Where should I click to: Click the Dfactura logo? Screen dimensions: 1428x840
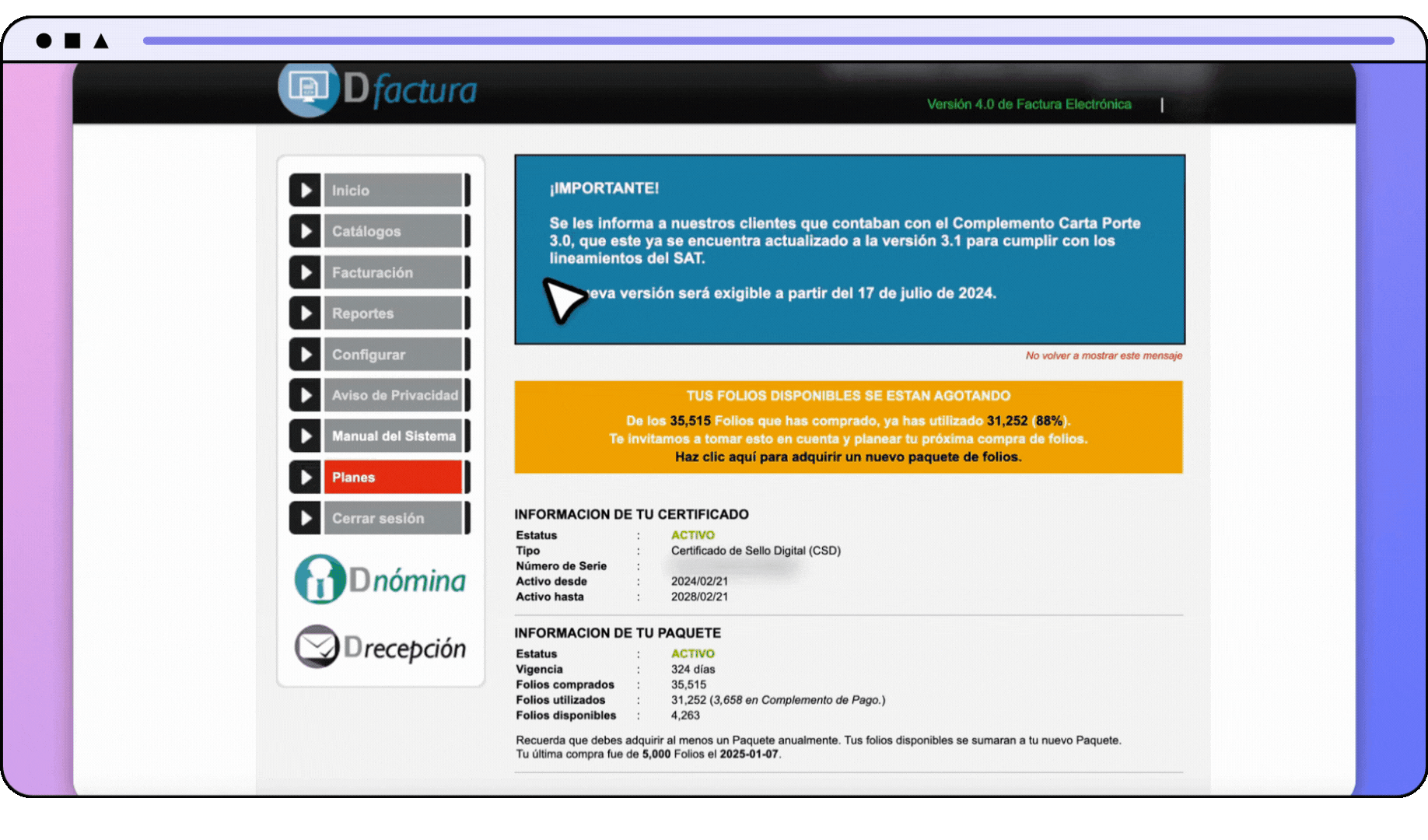378,89
